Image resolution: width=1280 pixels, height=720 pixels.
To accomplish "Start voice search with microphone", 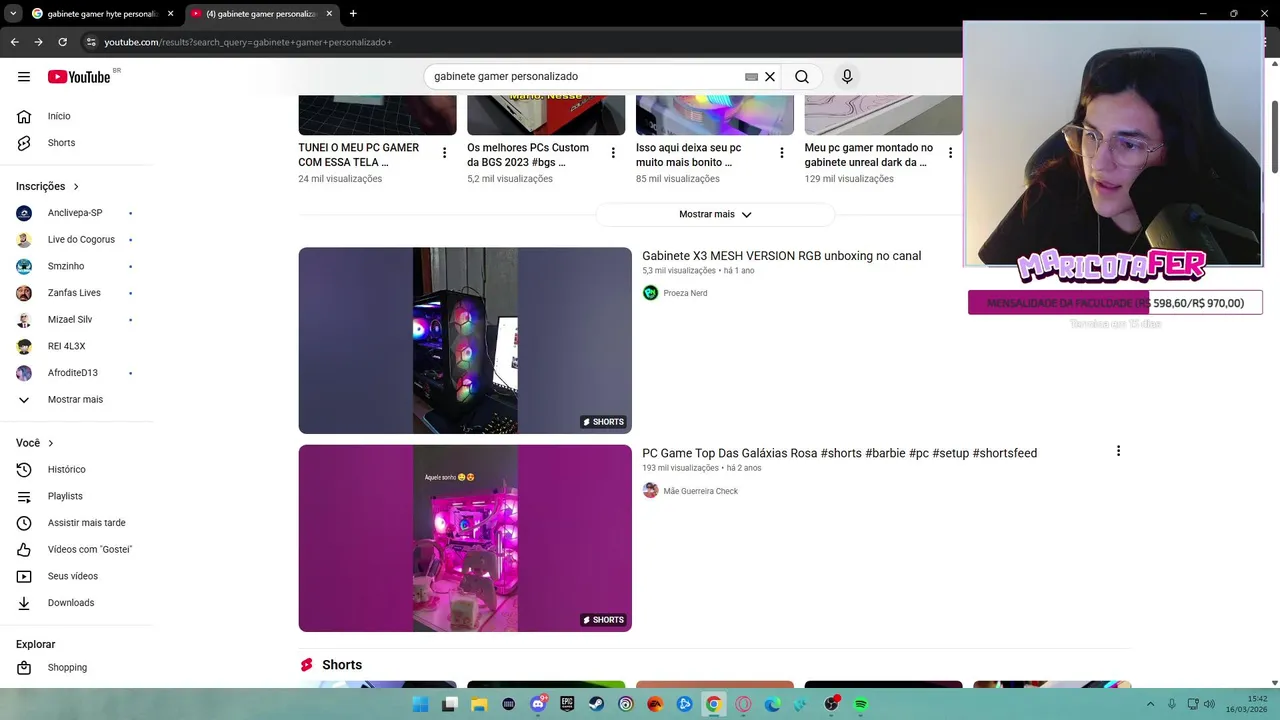I will click(847, 77).
